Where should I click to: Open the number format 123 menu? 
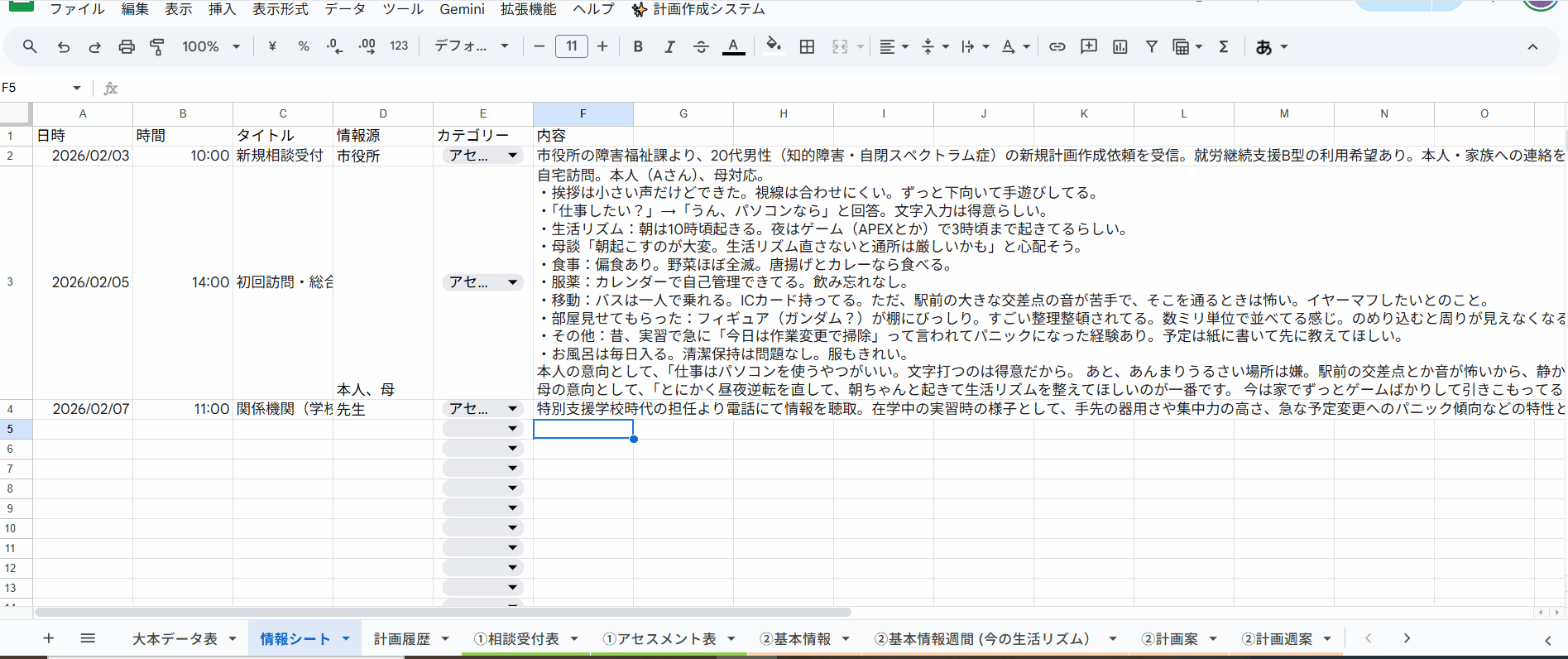tap(399, 46)
